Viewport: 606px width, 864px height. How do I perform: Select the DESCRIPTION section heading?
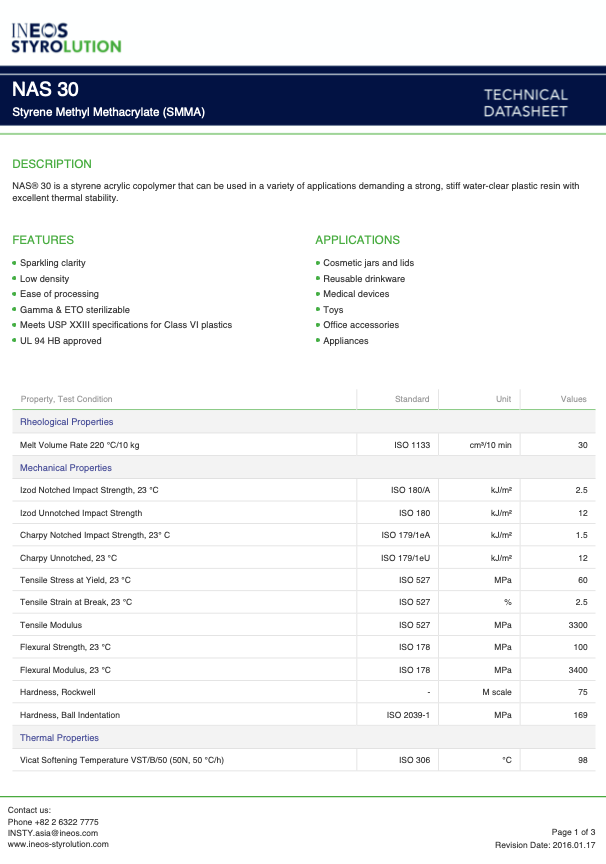coord(52,164)
